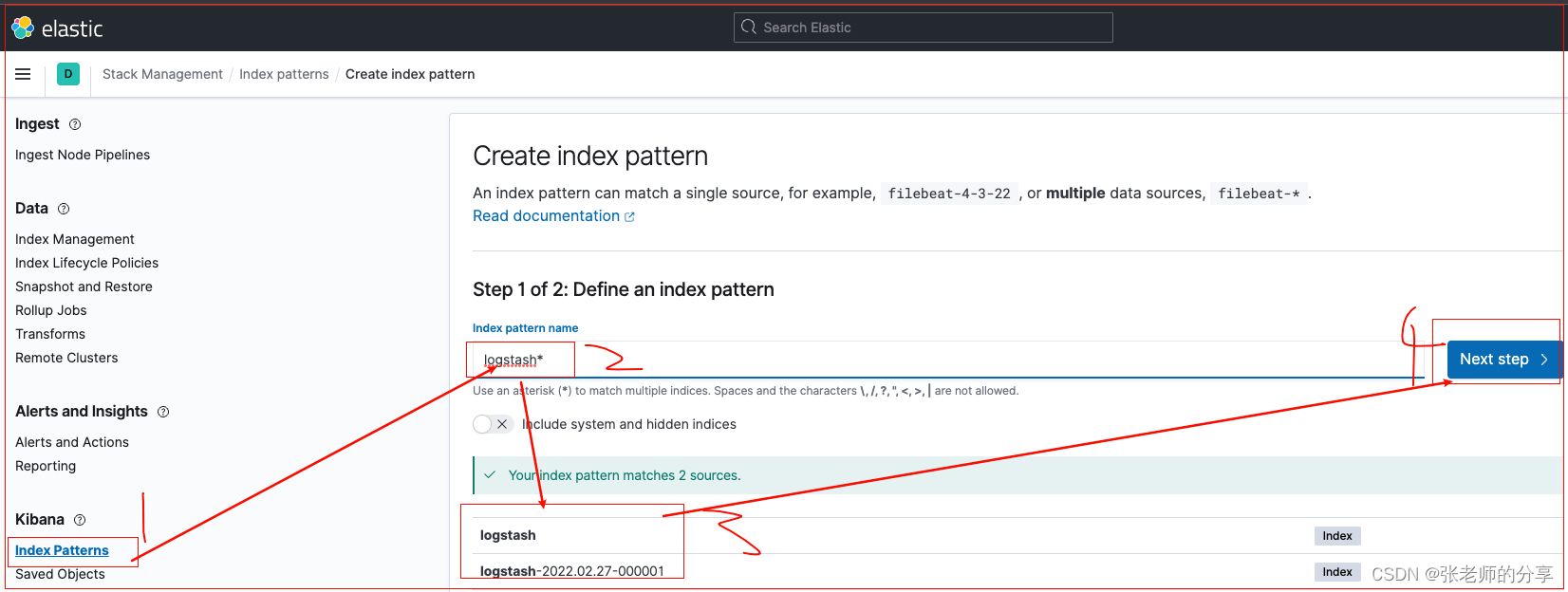Open the hamburger navigation menu
This screenshot has width=1568, height=592.
(x=23, y=74)
